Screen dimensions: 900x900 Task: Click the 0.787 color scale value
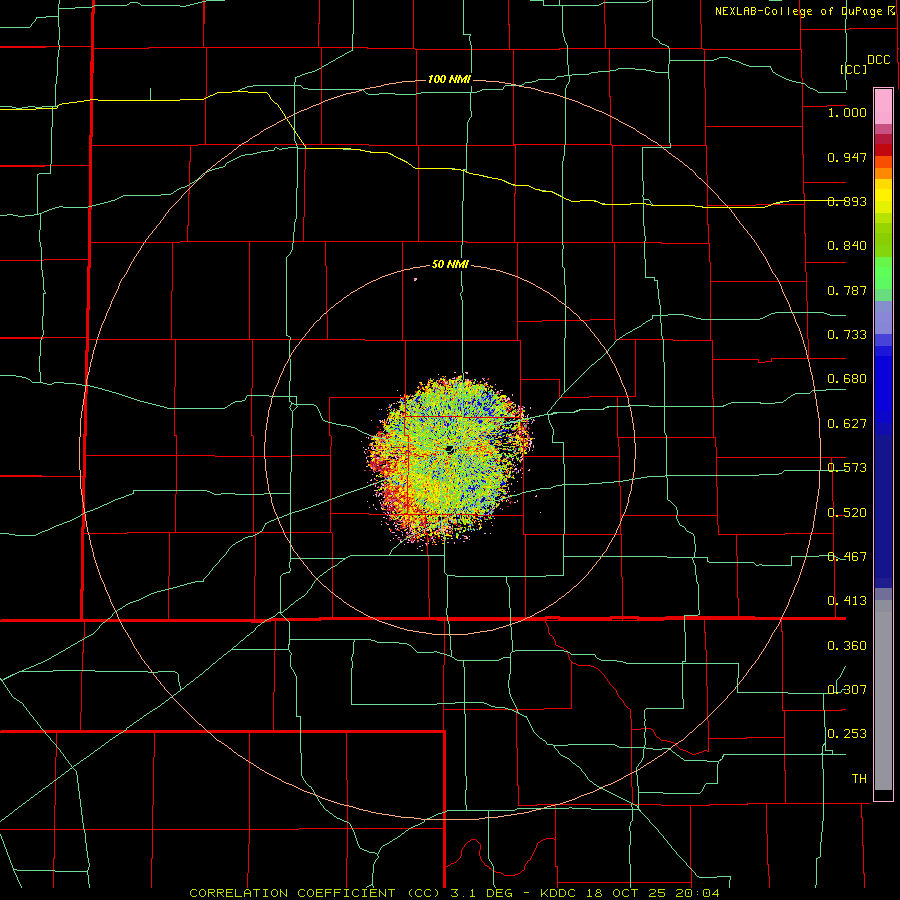(847, 290)
